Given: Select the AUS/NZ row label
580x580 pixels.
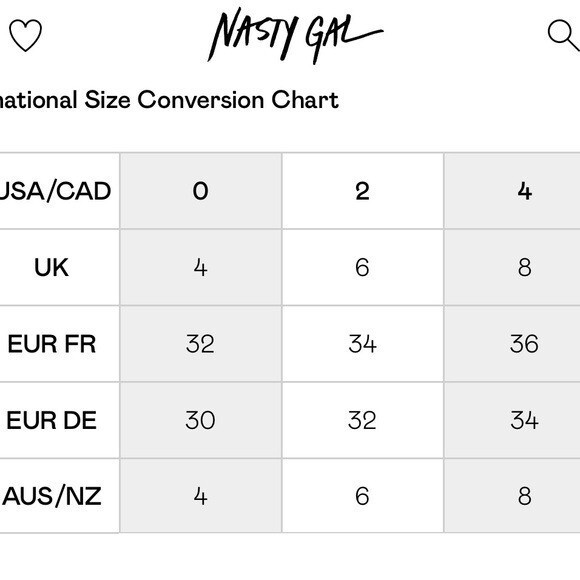Looking at the screenshot, I should 60,496.
